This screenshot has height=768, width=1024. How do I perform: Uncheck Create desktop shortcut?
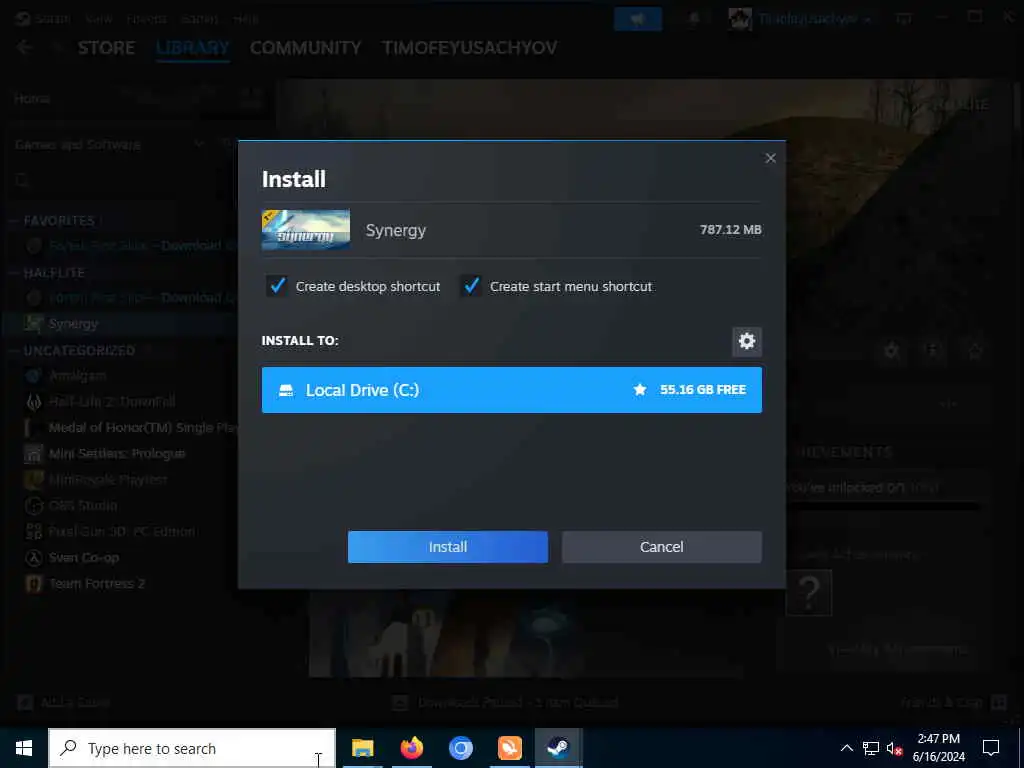[277, 286]
